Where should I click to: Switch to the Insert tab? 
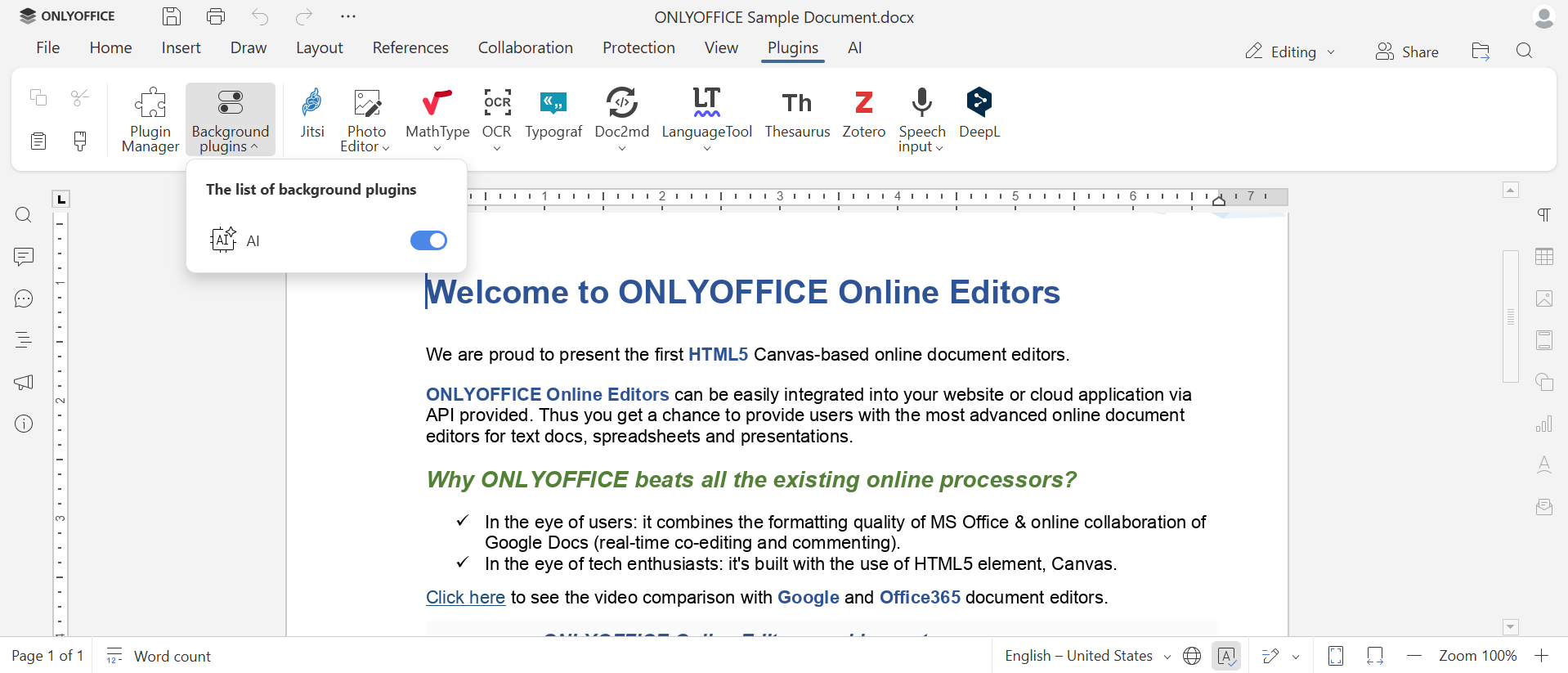181,47
